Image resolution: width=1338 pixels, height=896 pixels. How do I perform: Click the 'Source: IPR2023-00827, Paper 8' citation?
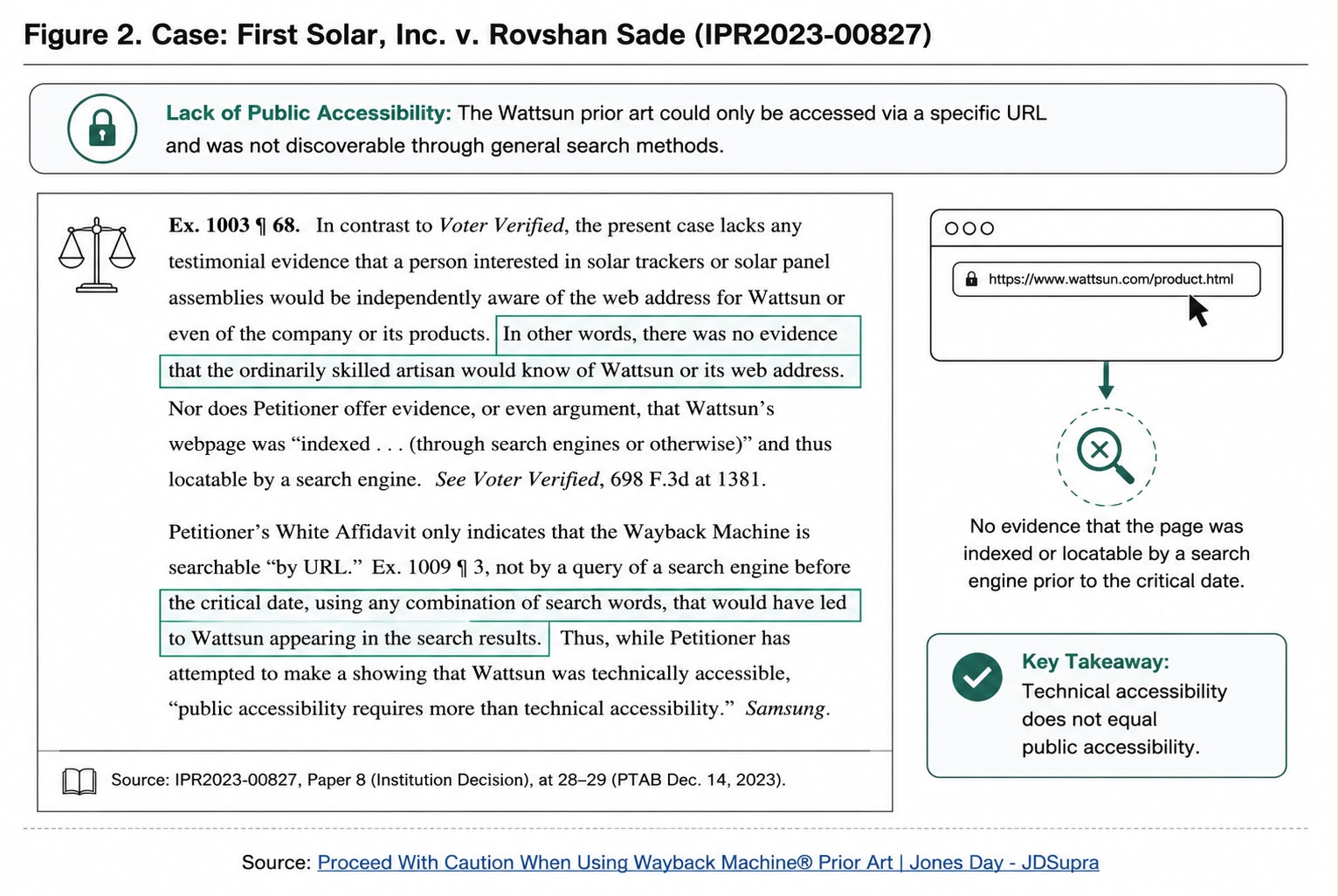pos(448,780)
